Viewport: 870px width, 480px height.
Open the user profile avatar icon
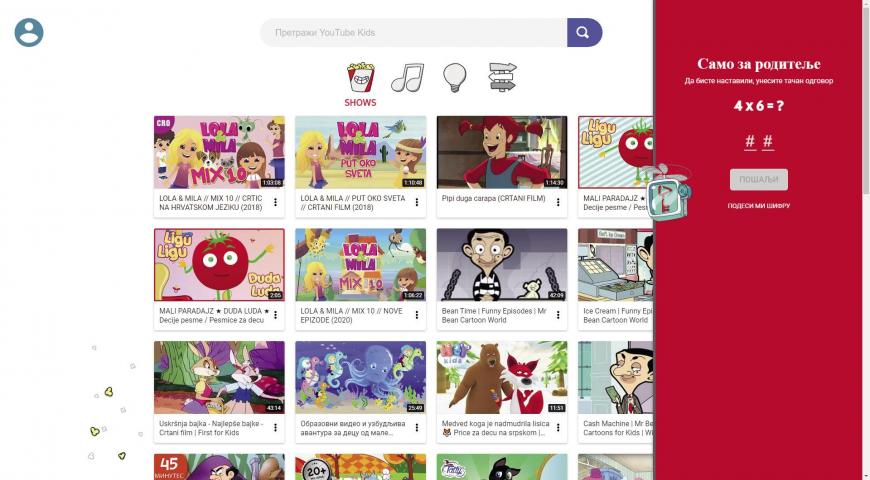pos(29,33)
